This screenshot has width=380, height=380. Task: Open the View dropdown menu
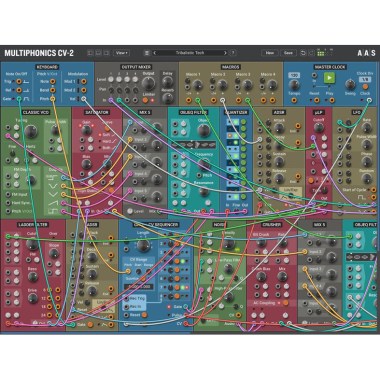pos(121,53)
